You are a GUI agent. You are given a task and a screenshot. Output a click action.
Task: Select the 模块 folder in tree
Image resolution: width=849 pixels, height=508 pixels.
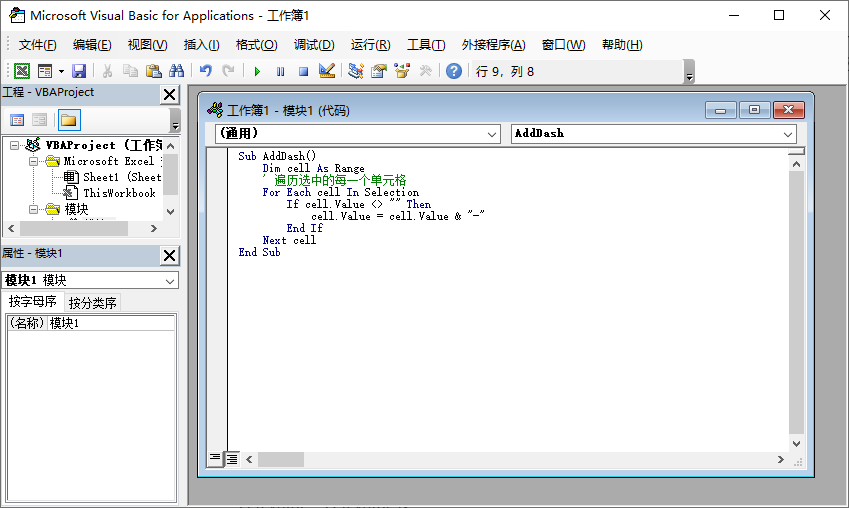click(x=68, y=209)
